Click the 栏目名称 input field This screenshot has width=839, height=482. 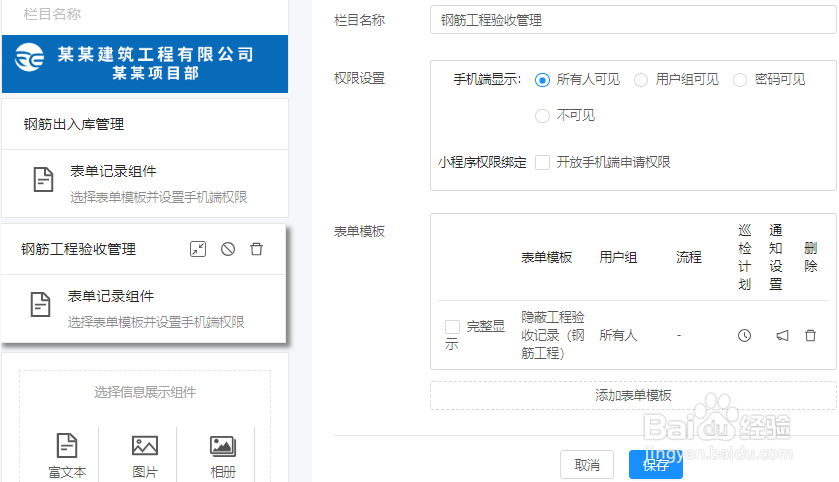(x=633, y=20)
